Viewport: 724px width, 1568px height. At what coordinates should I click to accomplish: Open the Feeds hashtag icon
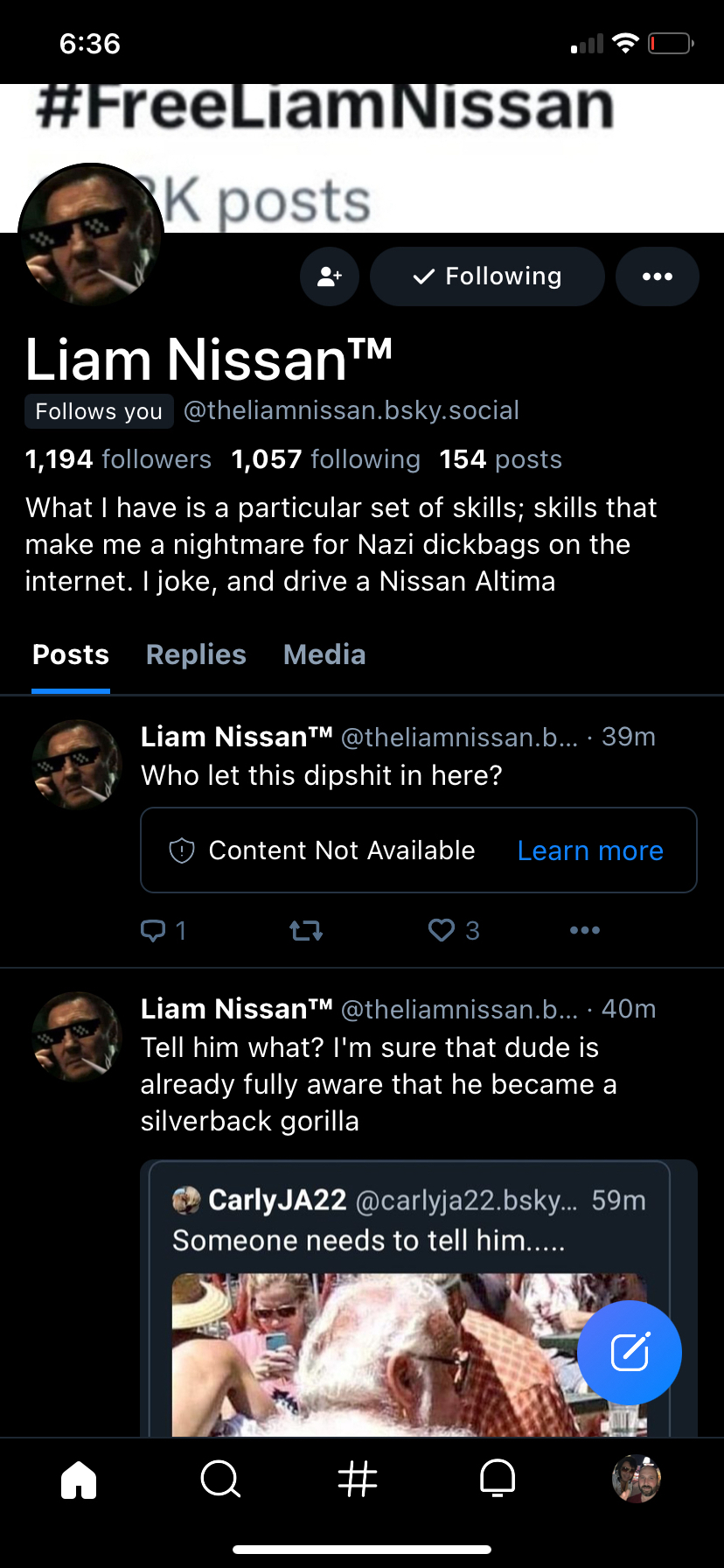[358, 1480]
